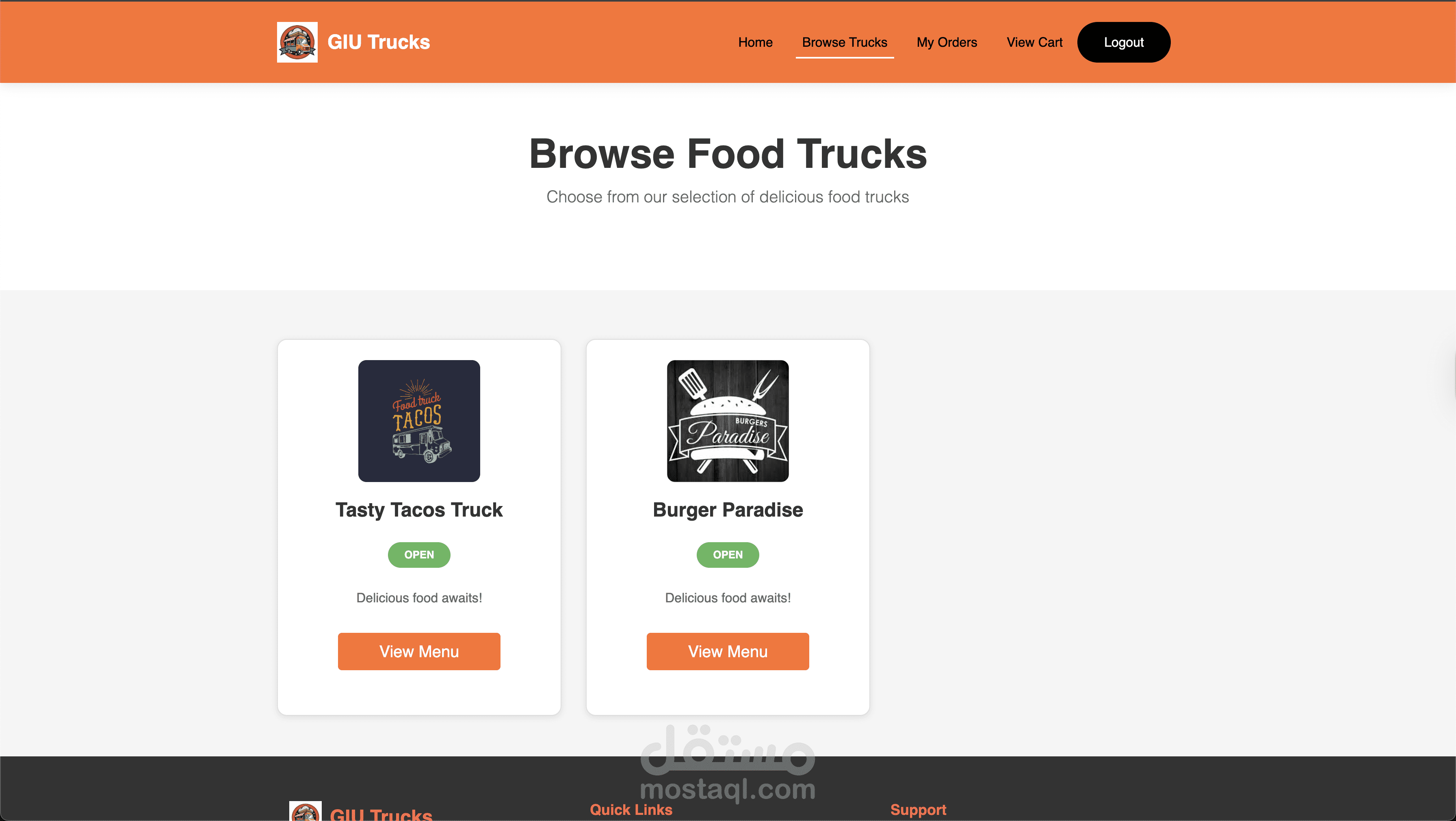Click the footer GIU Trucks text
Viewport: 1456px width, 821px height.
point(381,814)
